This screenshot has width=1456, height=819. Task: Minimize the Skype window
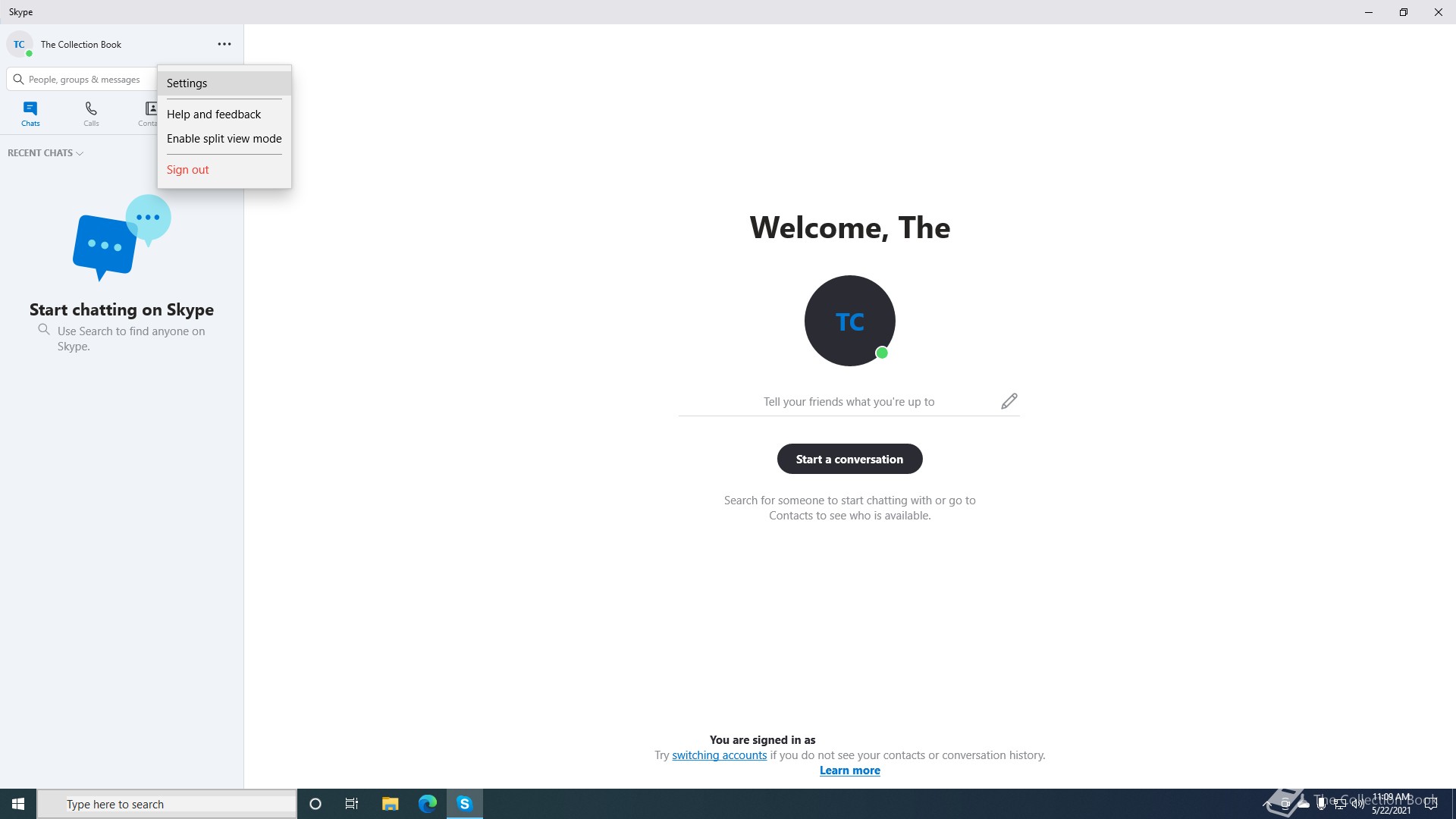(1369, 12)
